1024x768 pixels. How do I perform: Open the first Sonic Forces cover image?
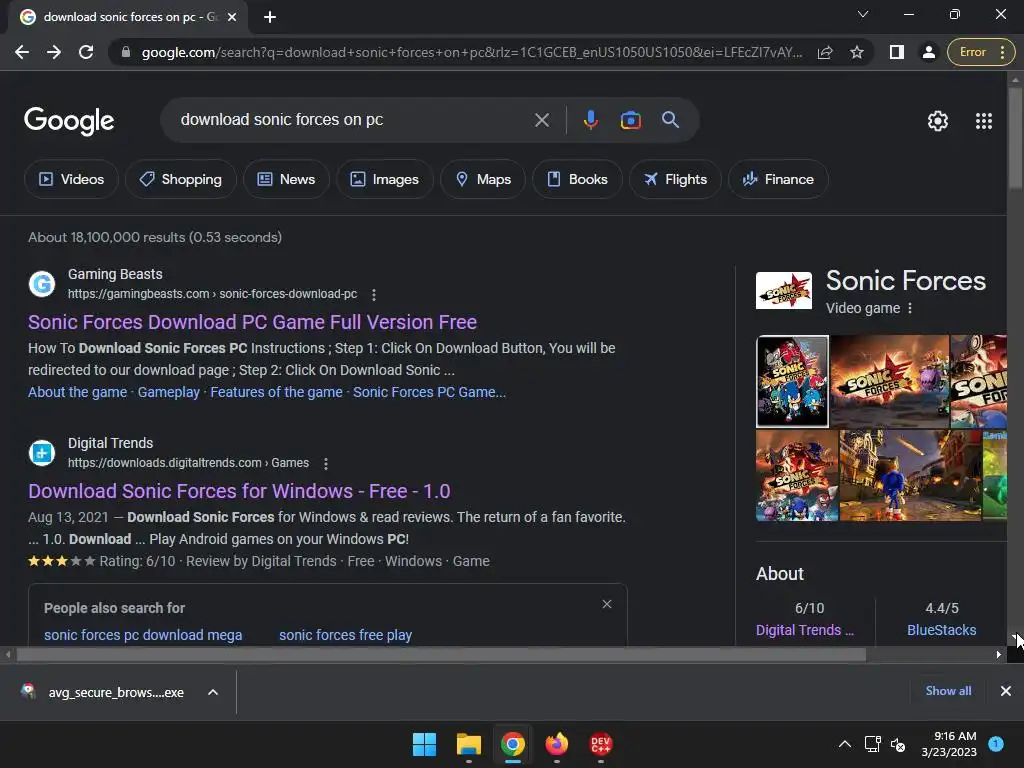[792, 381]
